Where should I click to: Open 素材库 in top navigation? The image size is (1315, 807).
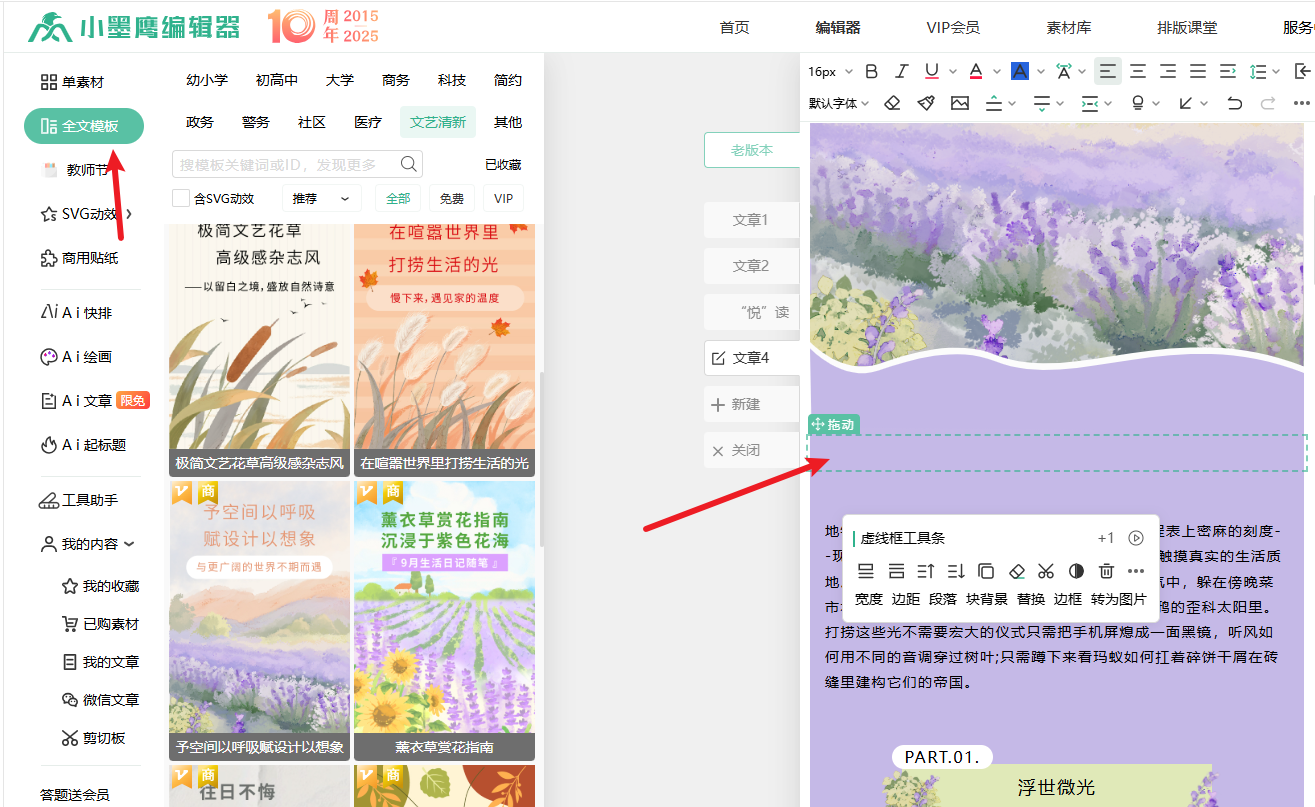click(x=1068, y=27)
